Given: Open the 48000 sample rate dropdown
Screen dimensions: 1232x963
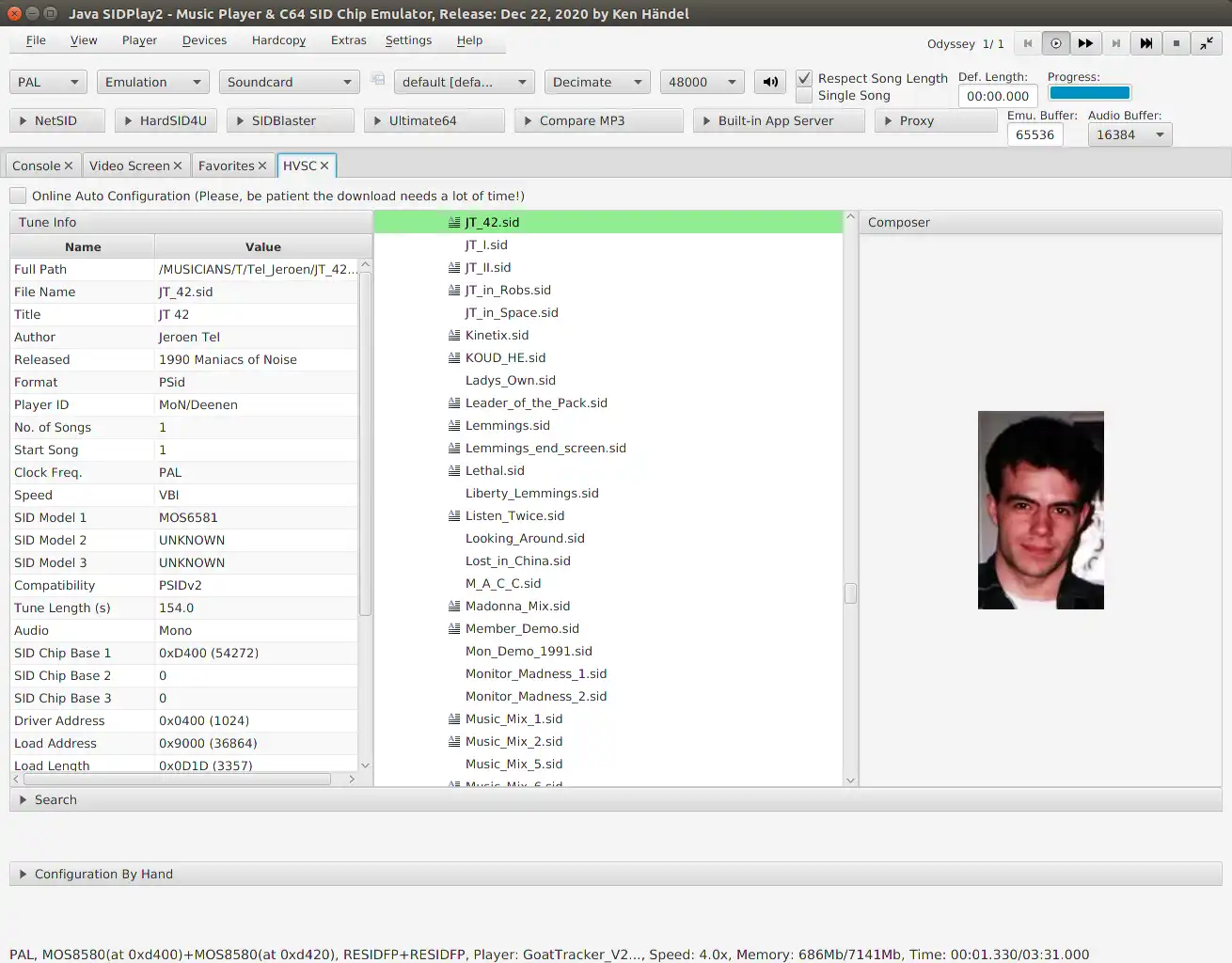Looking at the screenshot, I should [x=702, y=82].
